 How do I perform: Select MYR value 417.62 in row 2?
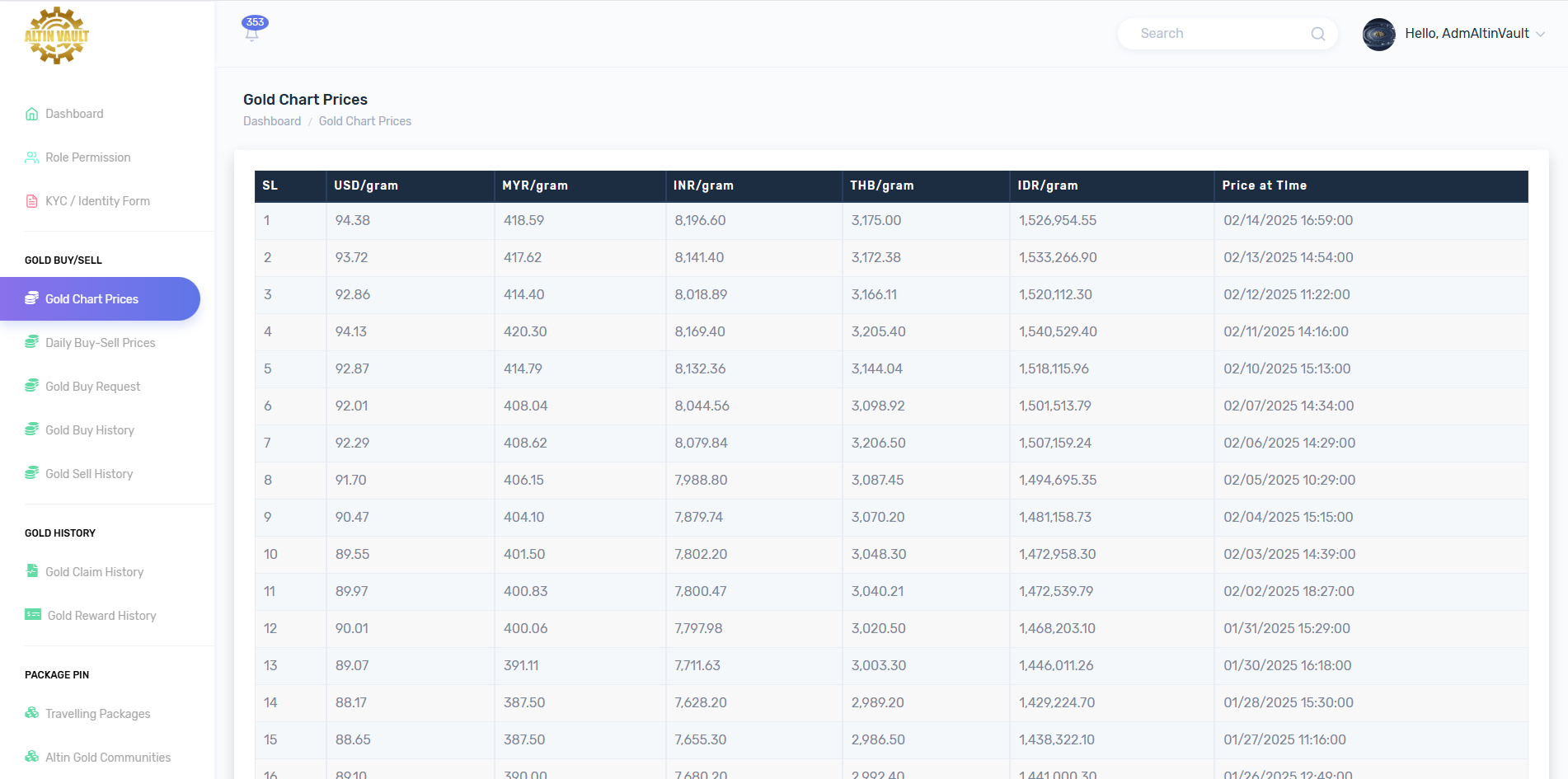point(523,257)
